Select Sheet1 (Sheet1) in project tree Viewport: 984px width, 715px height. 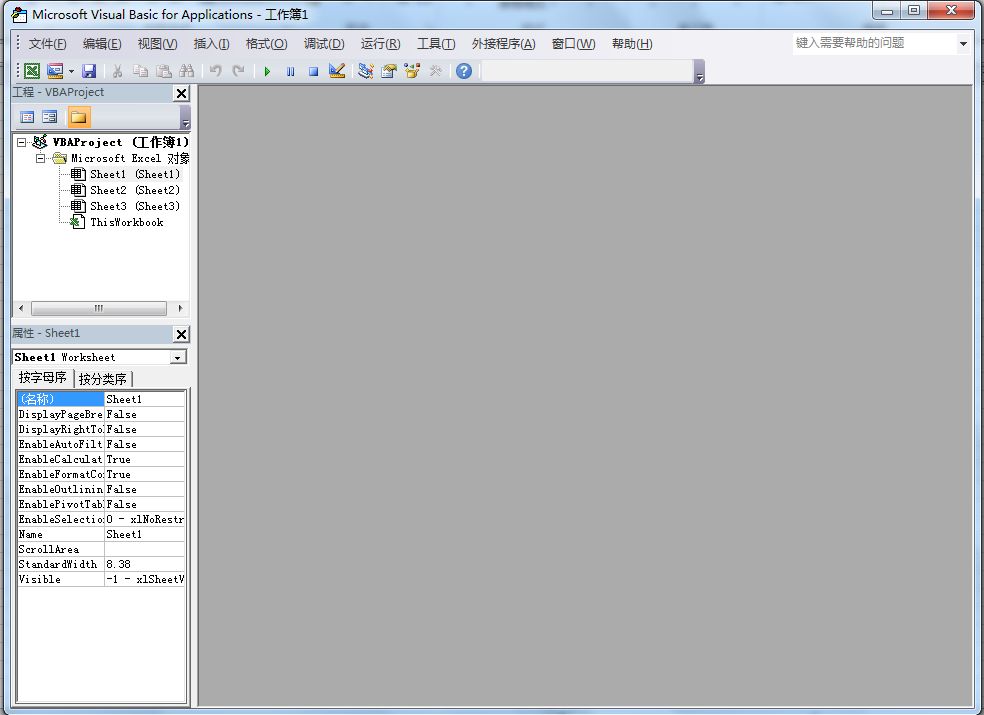pyautogui.click(x=135, y=175)
